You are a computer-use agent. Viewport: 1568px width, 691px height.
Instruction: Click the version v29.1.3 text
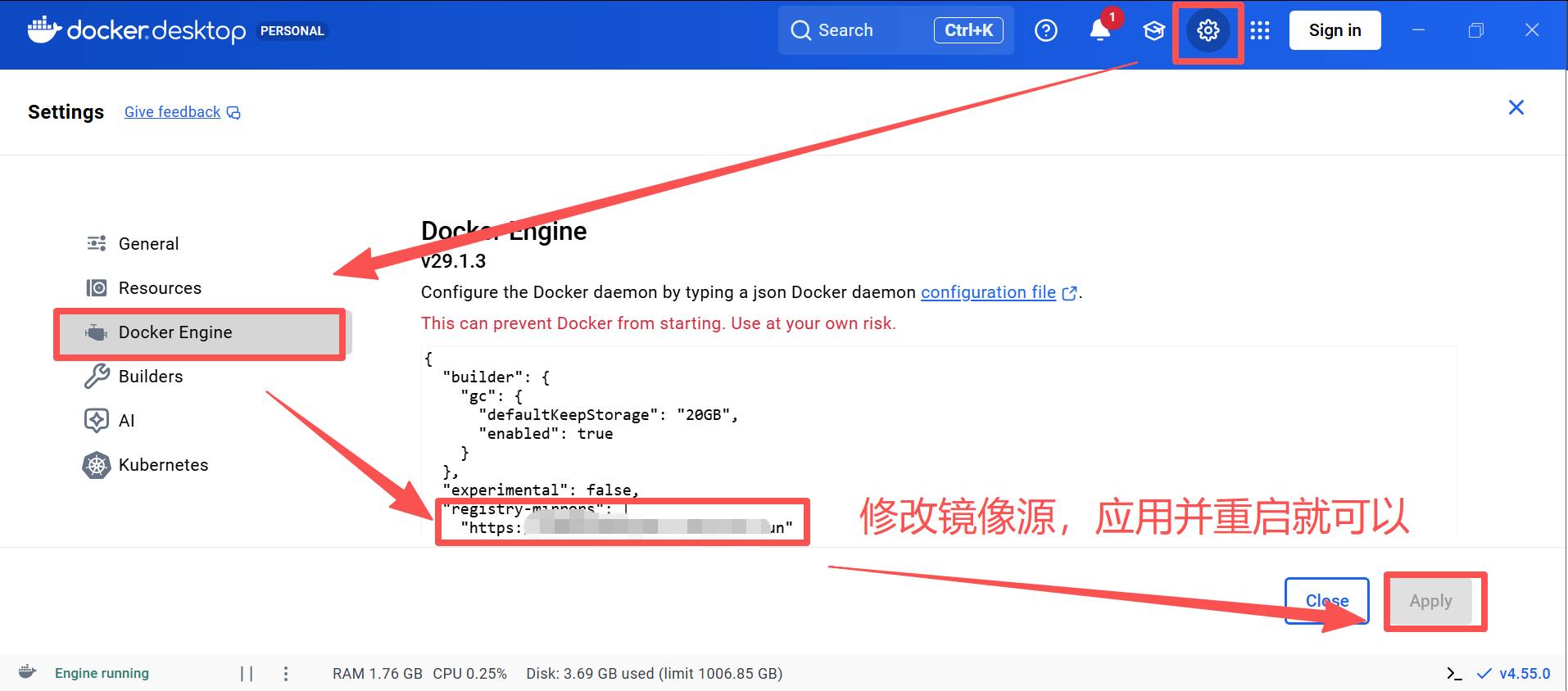(453, 261)
